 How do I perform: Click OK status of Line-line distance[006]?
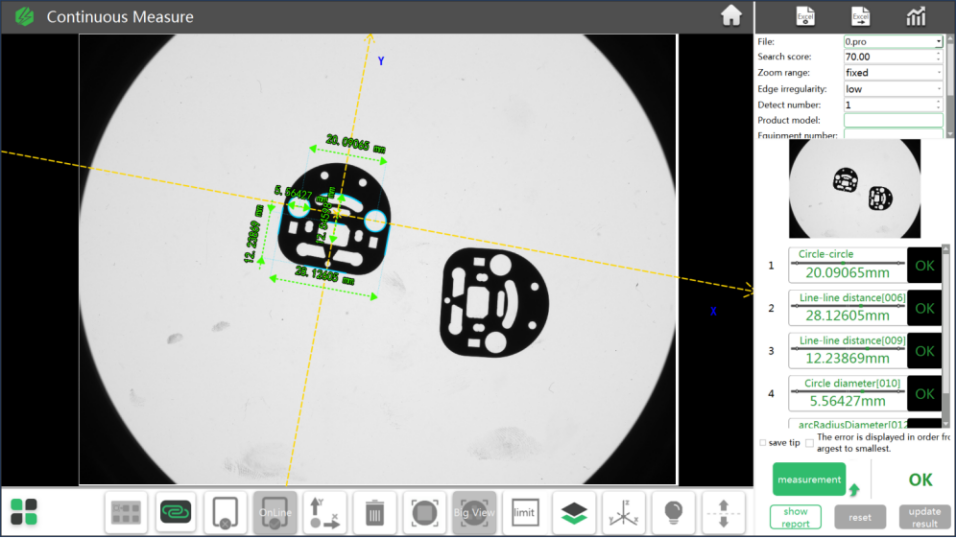[x=924, y=308]
